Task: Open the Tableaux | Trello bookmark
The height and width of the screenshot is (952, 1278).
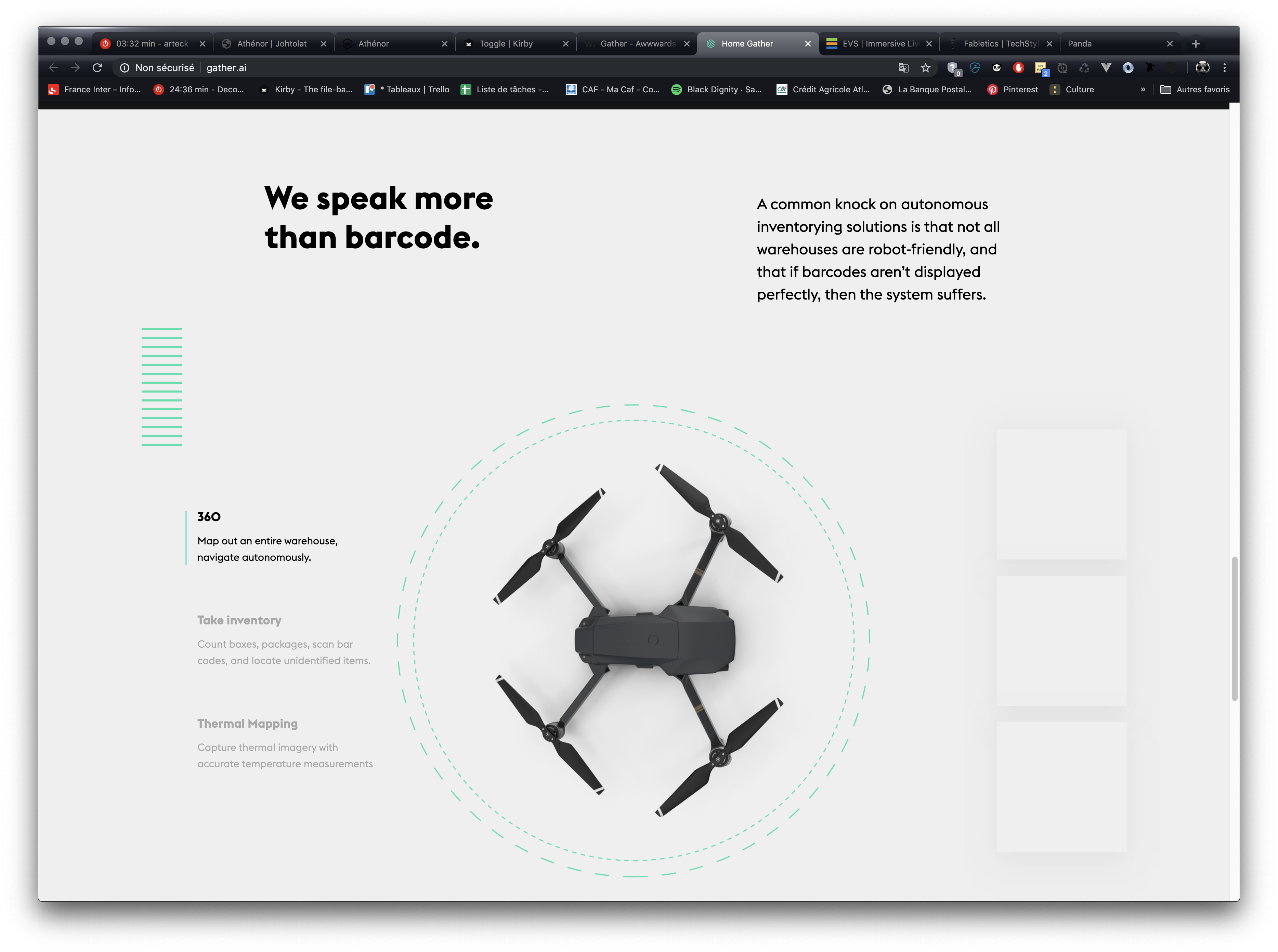Action: click(407, 90)
